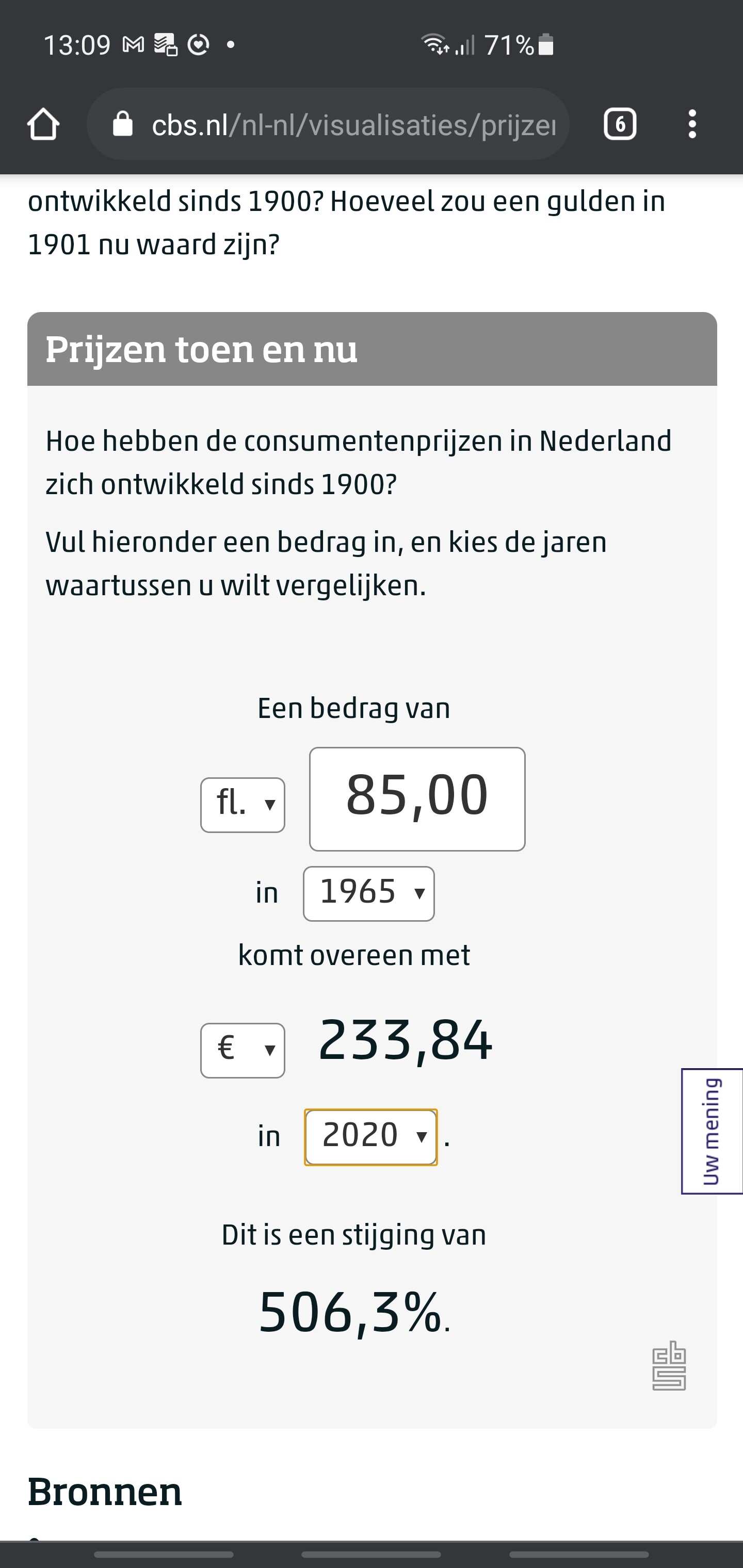Click the amount field showing 85,00
This screenshot has height=1568, width=743.
point(417,798)
